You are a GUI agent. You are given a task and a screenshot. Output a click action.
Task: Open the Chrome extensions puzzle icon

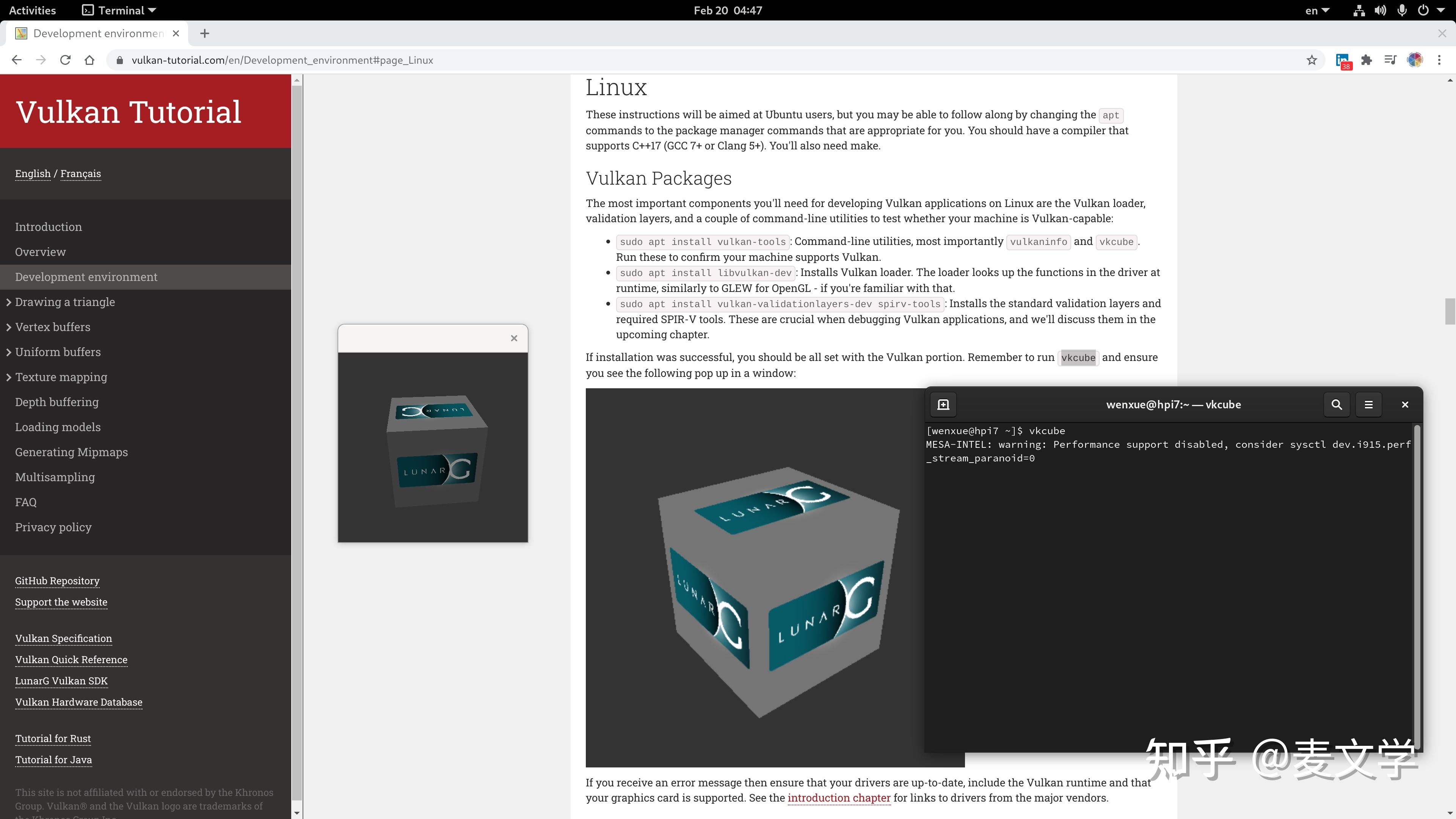coord(1367,60)
